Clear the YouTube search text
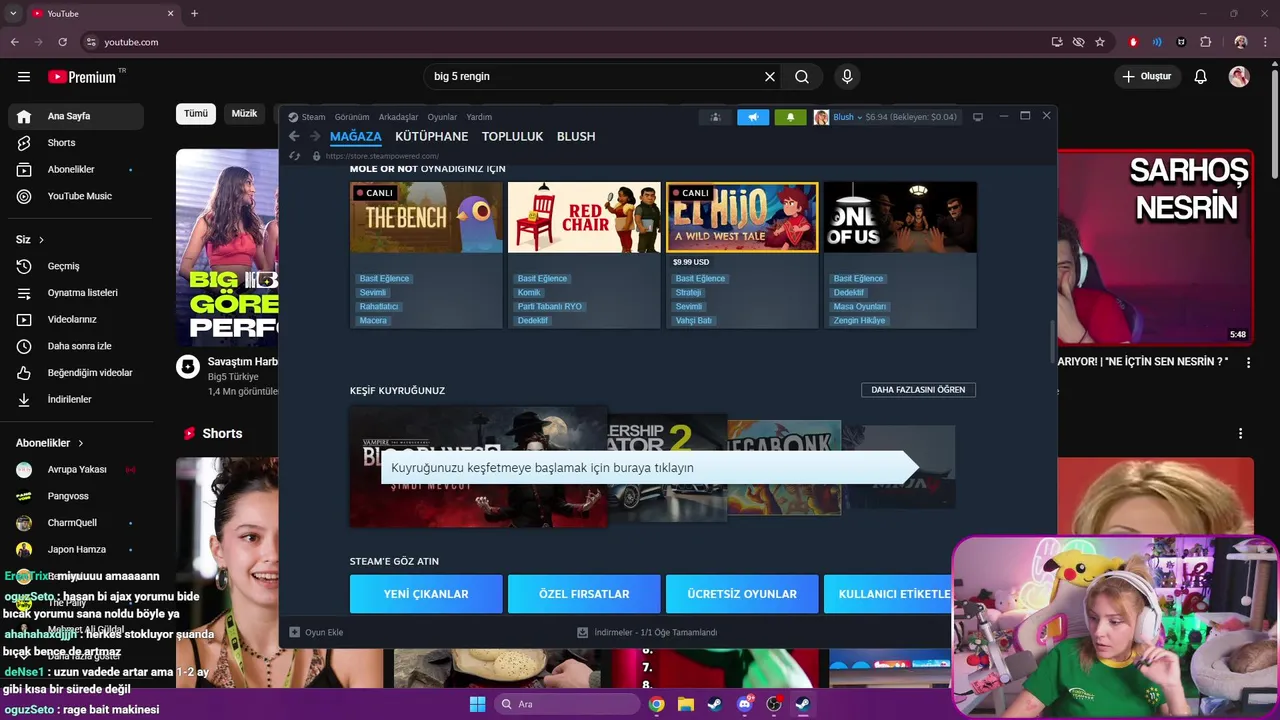Image resolution: width=1280 pixels, height=720 pixels. point(770,76)
